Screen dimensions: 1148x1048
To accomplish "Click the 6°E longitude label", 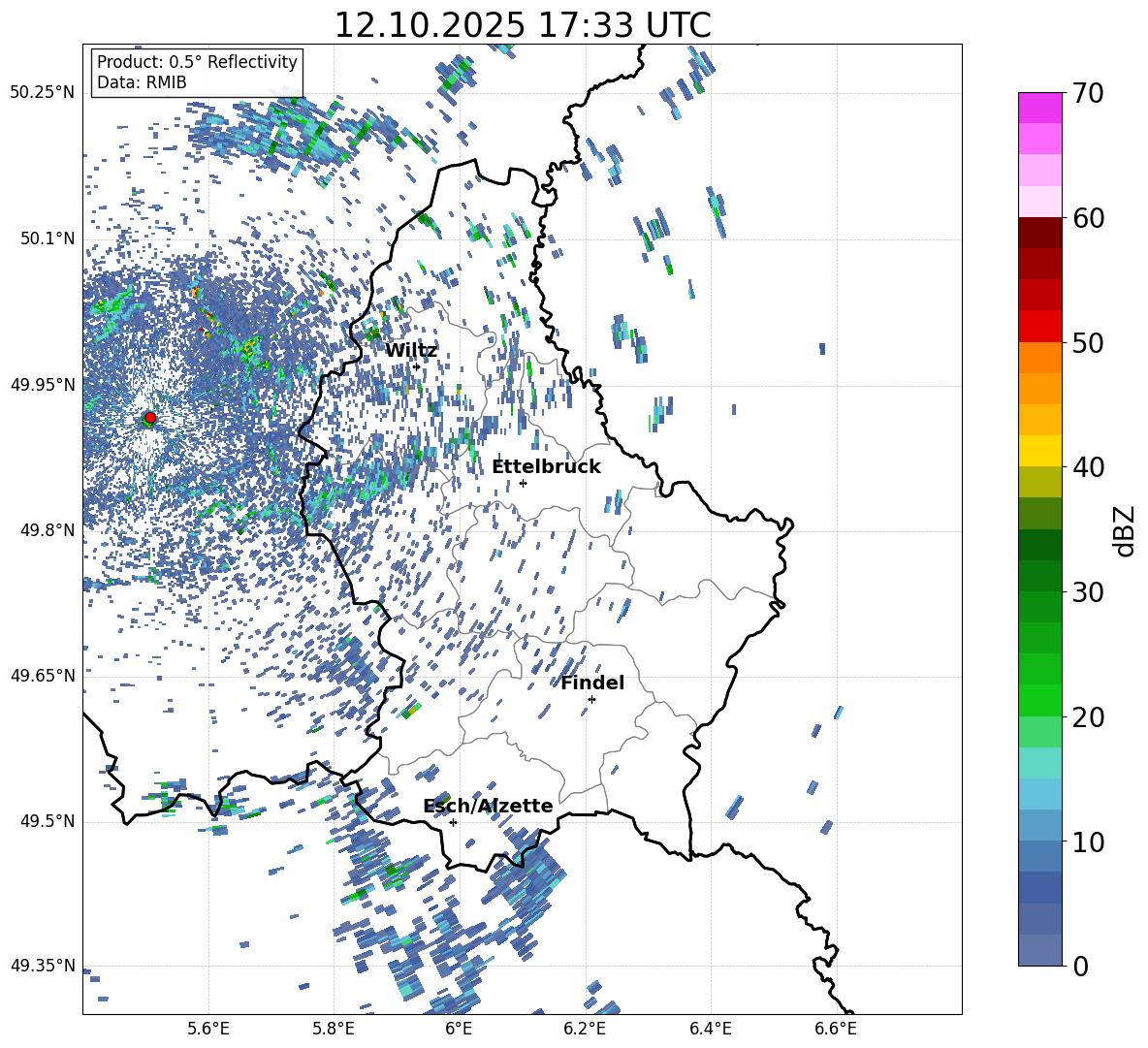I will pos(459,1029).
